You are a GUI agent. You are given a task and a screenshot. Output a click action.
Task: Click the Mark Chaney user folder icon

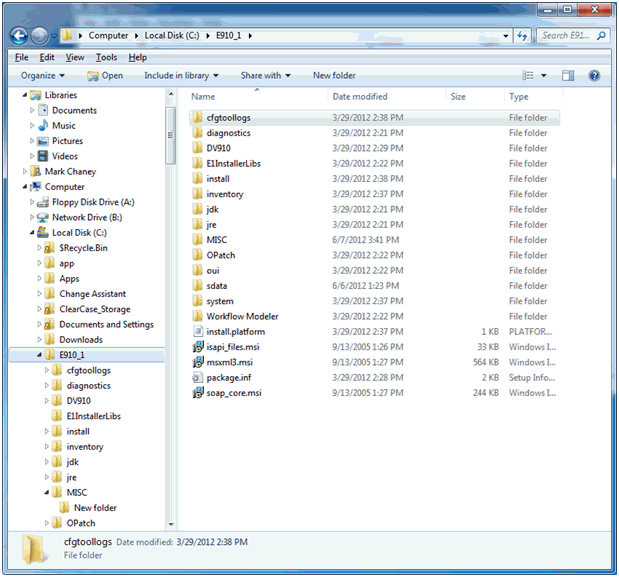coord(36,171)
